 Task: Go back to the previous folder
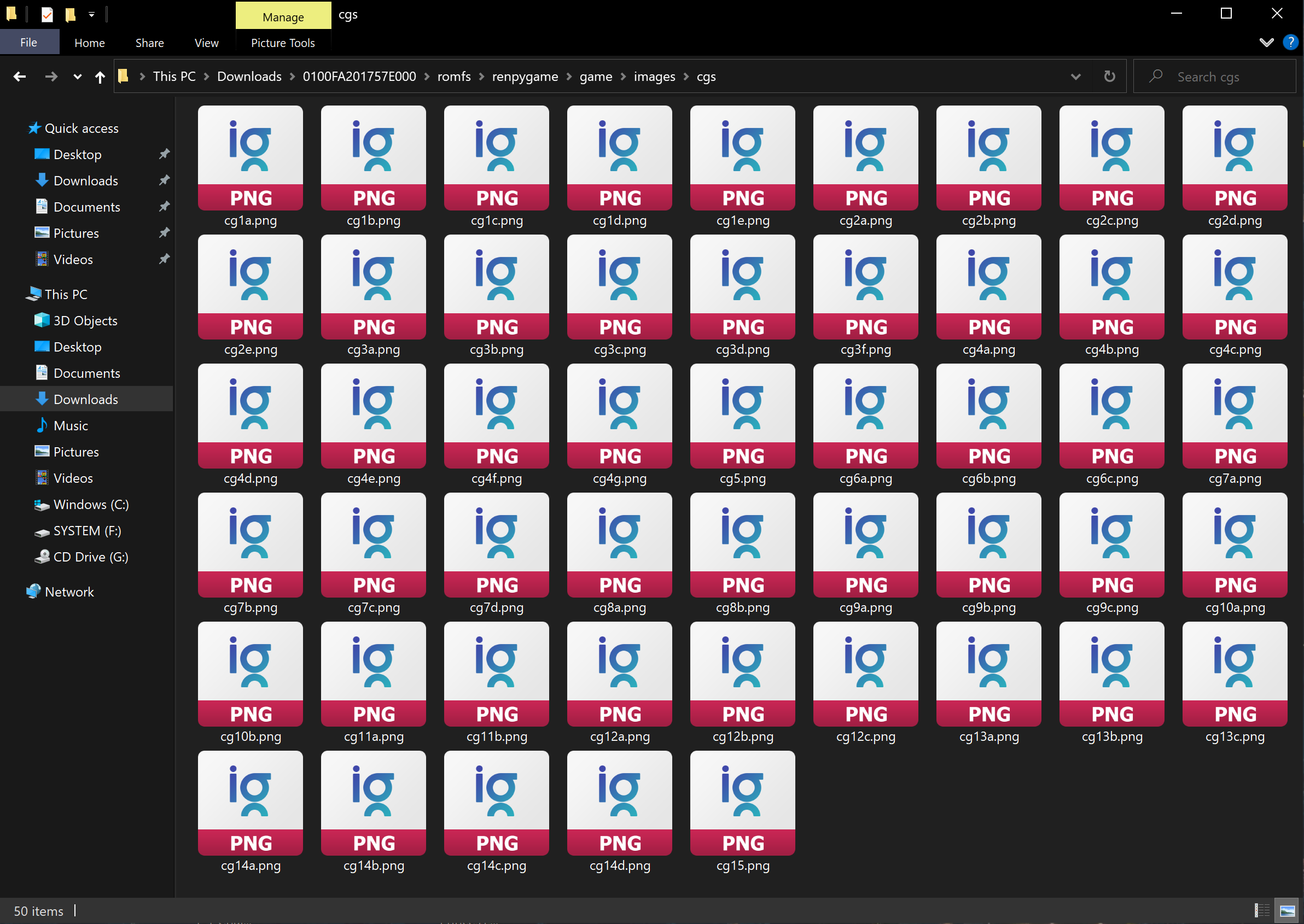tap(19, 76)
